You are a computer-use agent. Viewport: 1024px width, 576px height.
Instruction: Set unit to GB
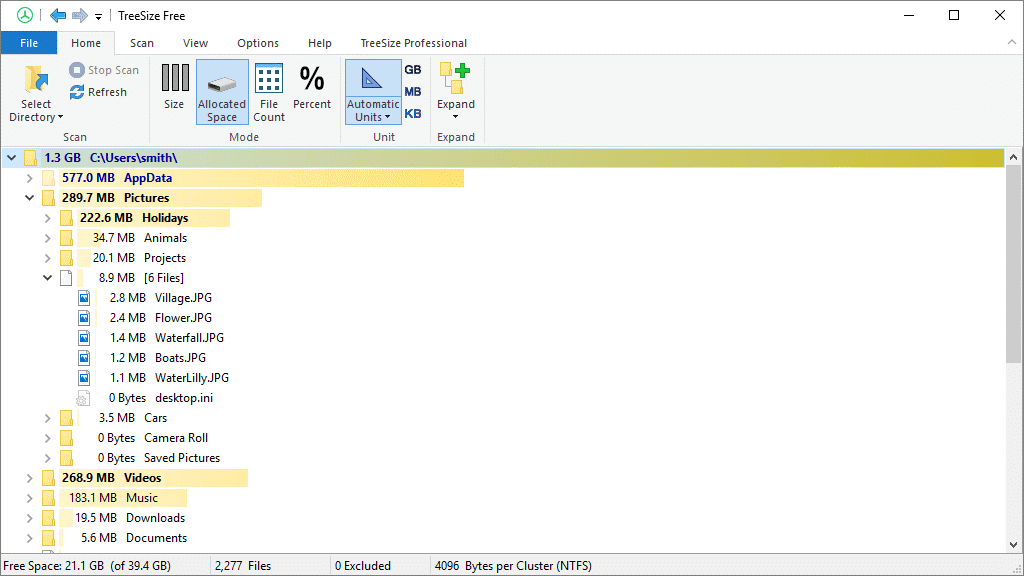tap(413, 69)
